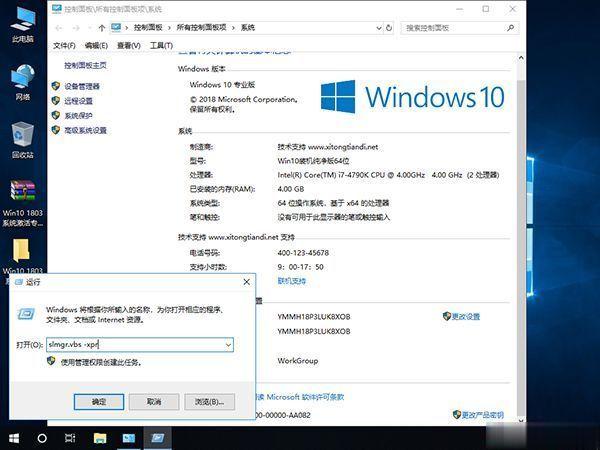Viewport: 600px width, 450px height.
Task: Click the back arrow in Control Panel
Action: point(59,27)
